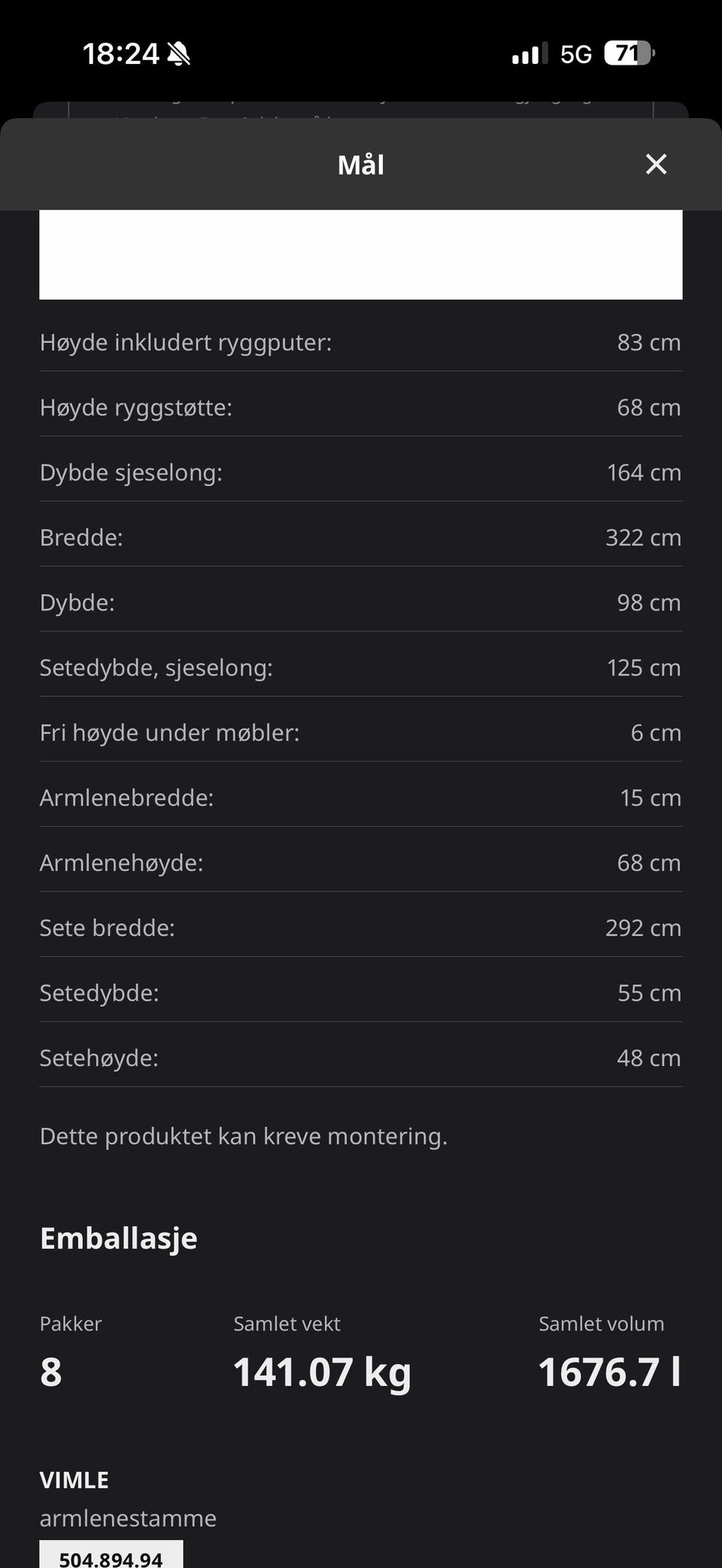Select the article number 504.894.94 badge
The width and height of the screenshot is (722, 1568).
(x=111, y=1554)
